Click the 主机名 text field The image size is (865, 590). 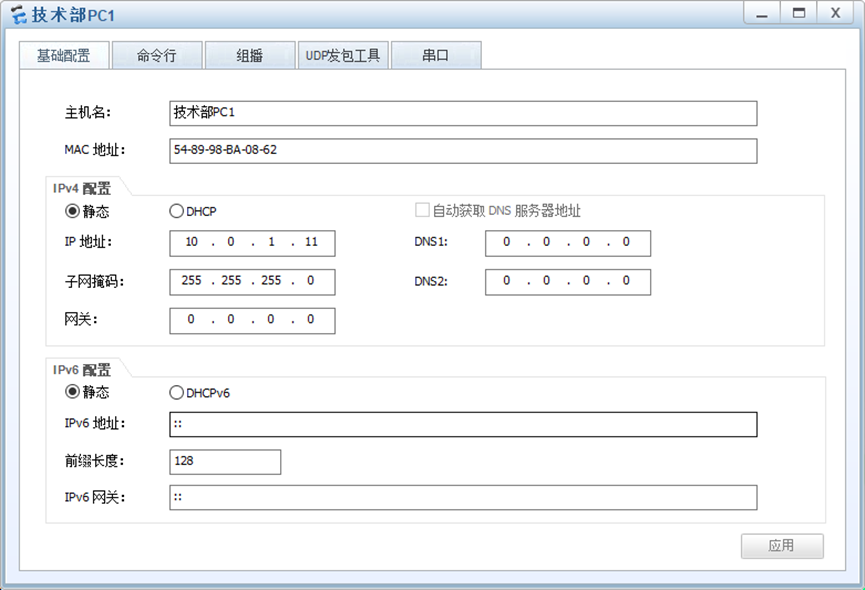coord(462,113)
